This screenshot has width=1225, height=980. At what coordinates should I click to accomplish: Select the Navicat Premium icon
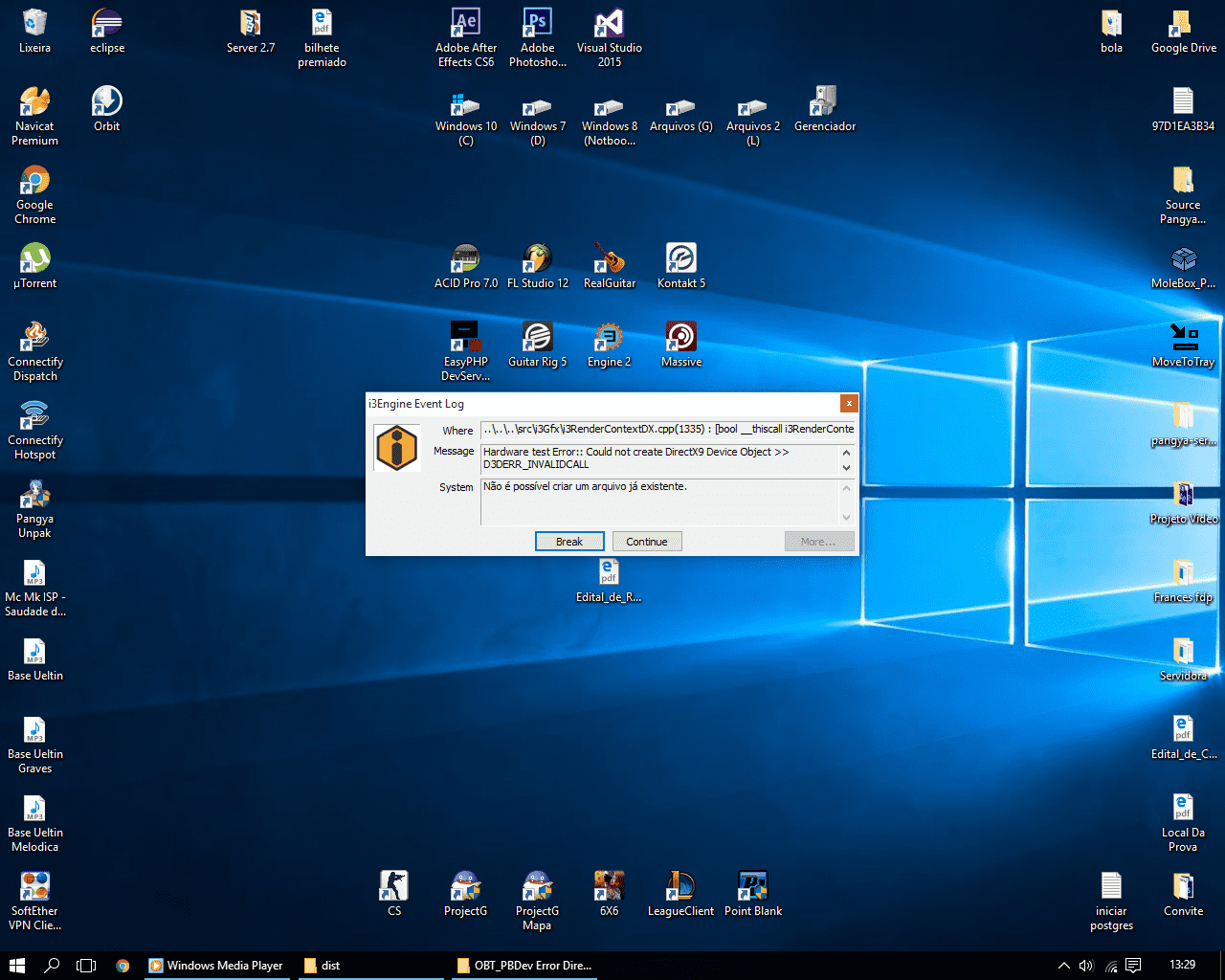coord(35,117)
